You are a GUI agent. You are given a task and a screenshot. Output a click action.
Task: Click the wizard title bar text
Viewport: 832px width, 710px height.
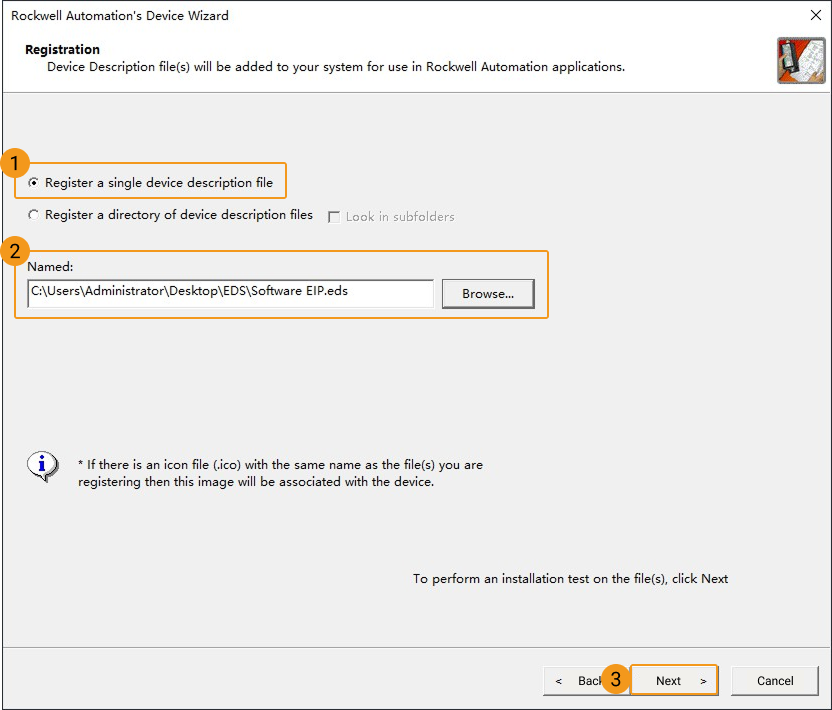pos(120,15)
